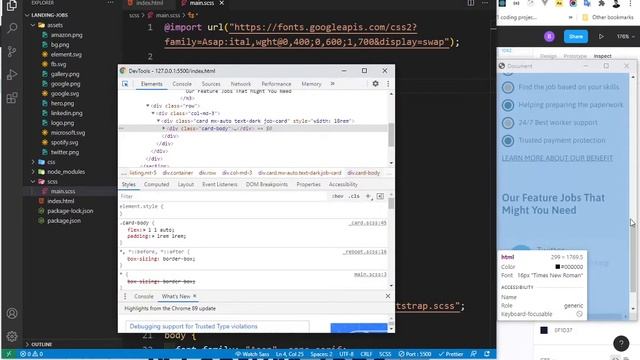Click the Chrome extensions puzzle icon

coord(601,4)
